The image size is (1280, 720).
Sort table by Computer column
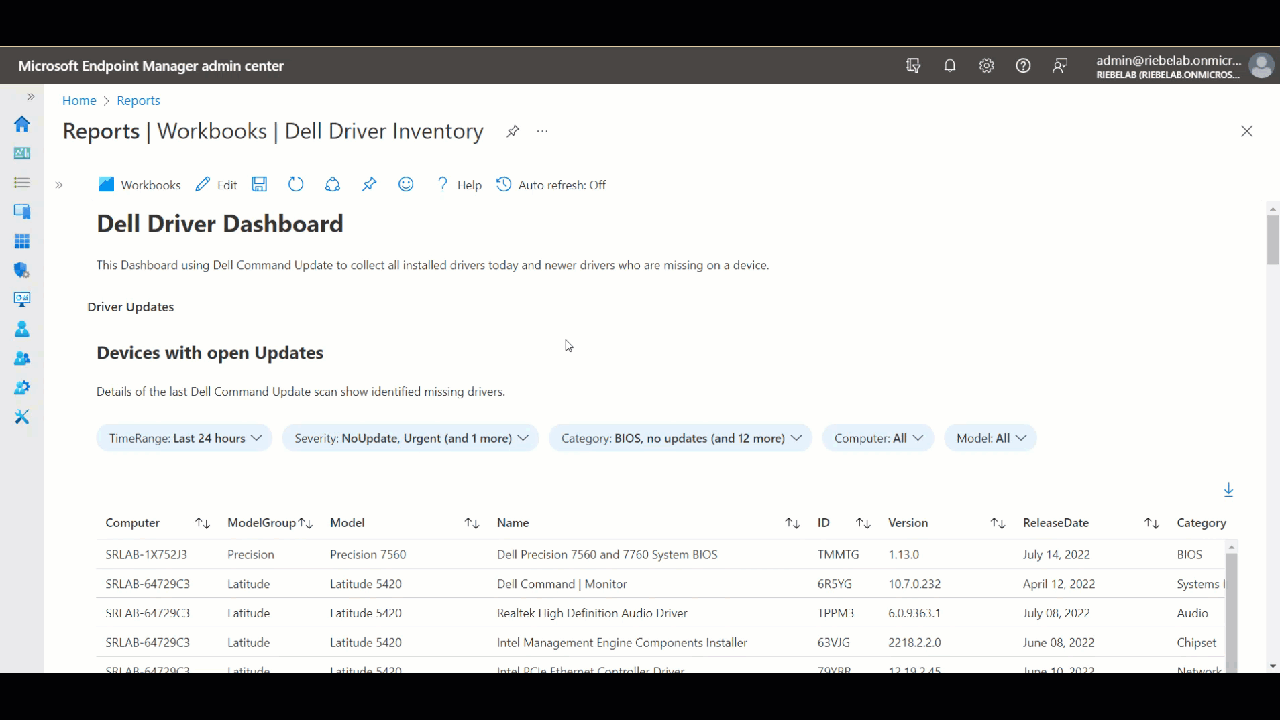tap(202, 523)
